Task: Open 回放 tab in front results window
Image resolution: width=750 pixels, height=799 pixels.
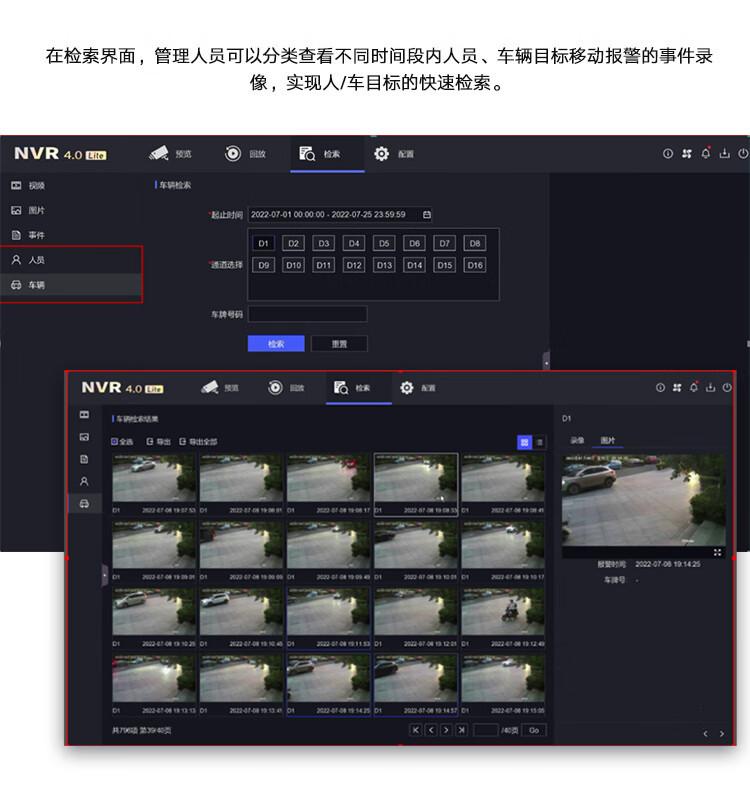Action: pyautogui.click(x=286, y=388)
